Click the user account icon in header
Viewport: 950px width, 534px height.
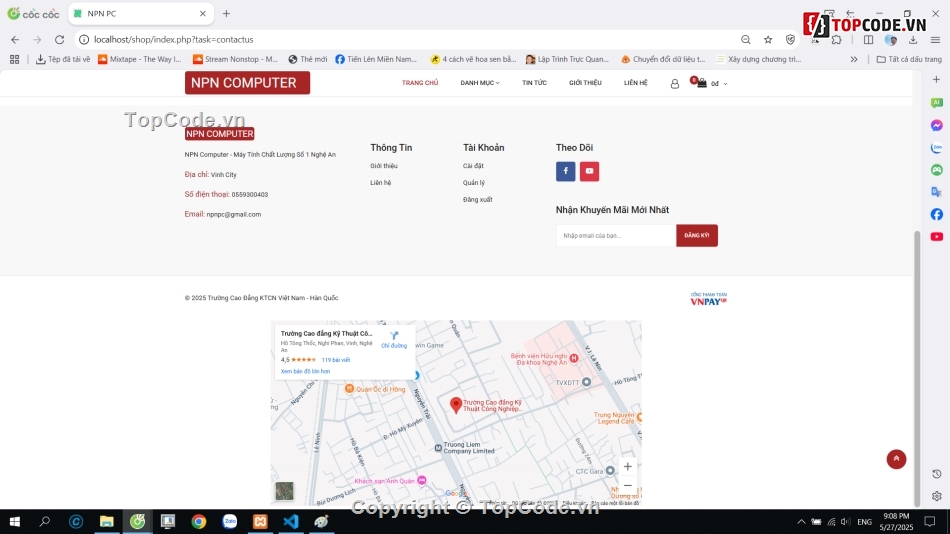click(674, 84)
